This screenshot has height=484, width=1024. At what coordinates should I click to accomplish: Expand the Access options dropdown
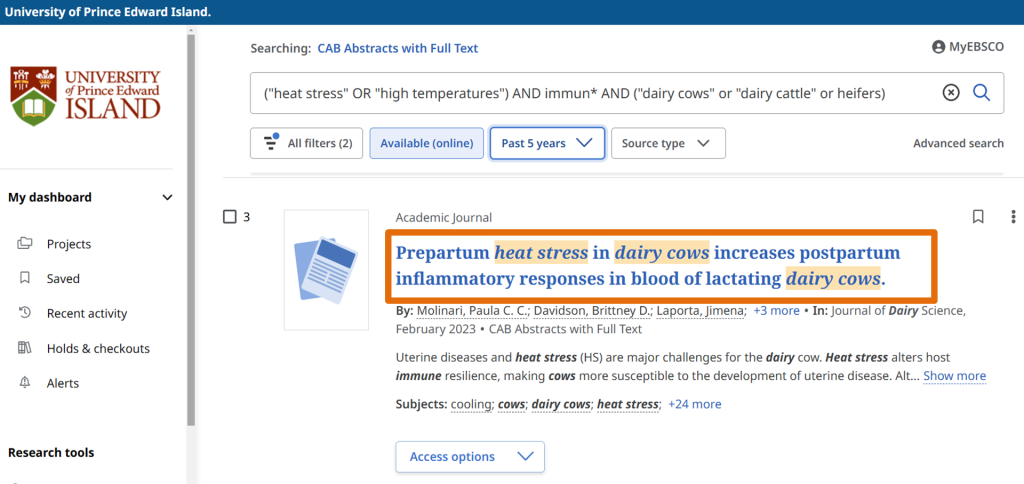click(470, 457)
